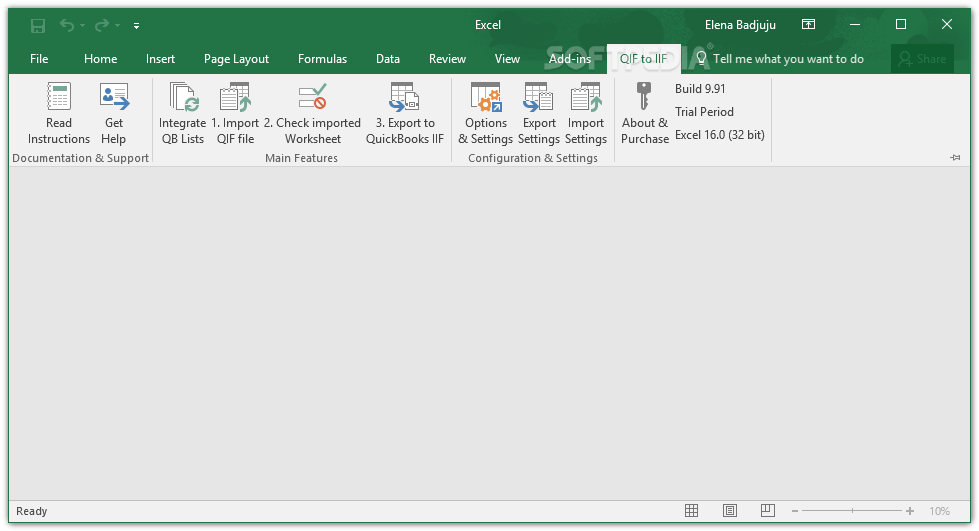Run step 2 Check imported Worksheet
The height and width of the screenshot is (531, 979).
312,114
